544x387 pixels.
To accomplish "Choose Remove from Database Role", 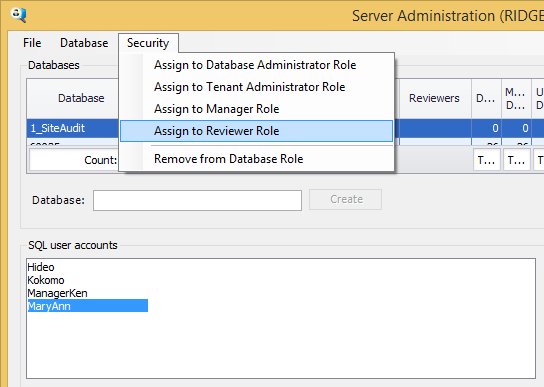I will click(x=256, y=159).
